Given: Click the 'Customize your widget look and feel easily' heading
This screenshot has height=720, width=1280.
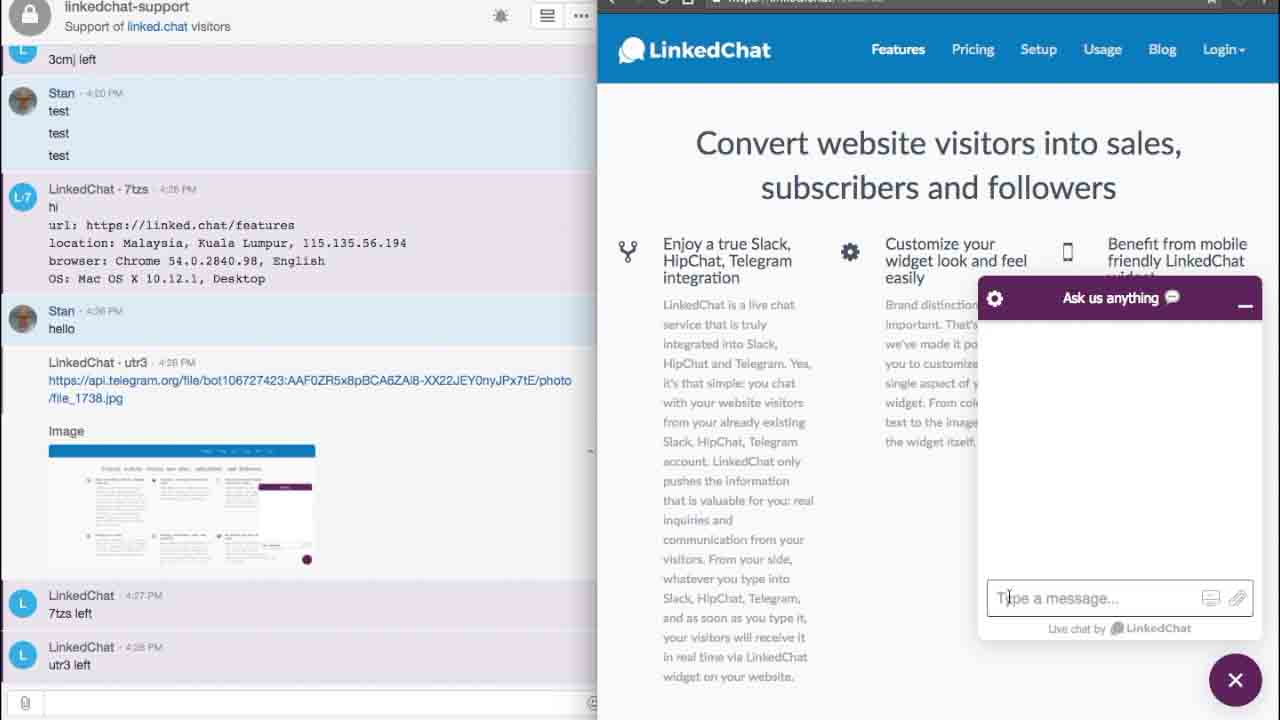Looking at the screenshot, I should pos(956,261).
